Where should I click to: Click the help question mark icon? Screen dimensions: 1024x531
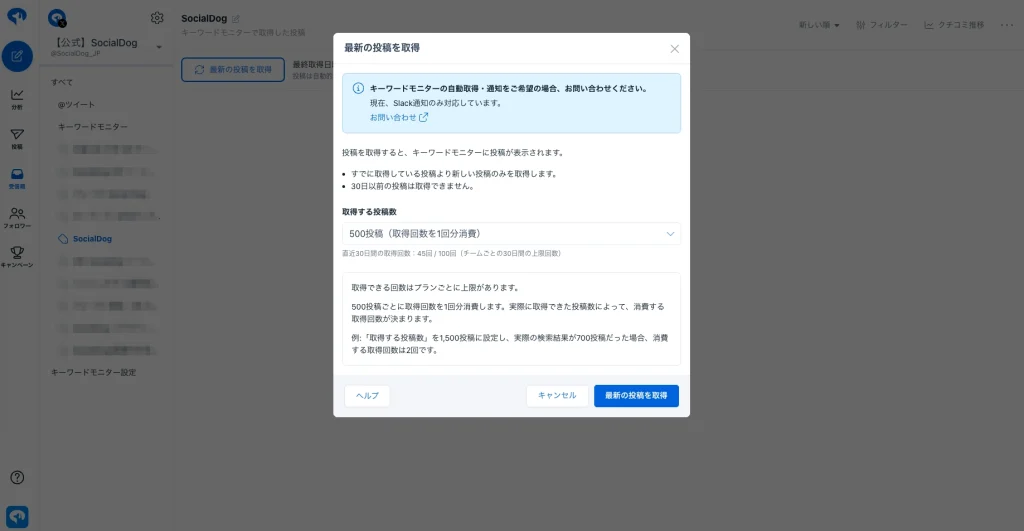tap(17, 477)
